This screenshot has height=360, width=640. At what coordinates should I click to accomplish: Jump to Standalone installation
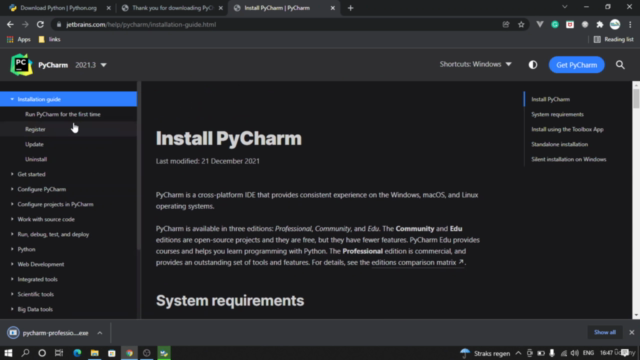tap(559, 144)
